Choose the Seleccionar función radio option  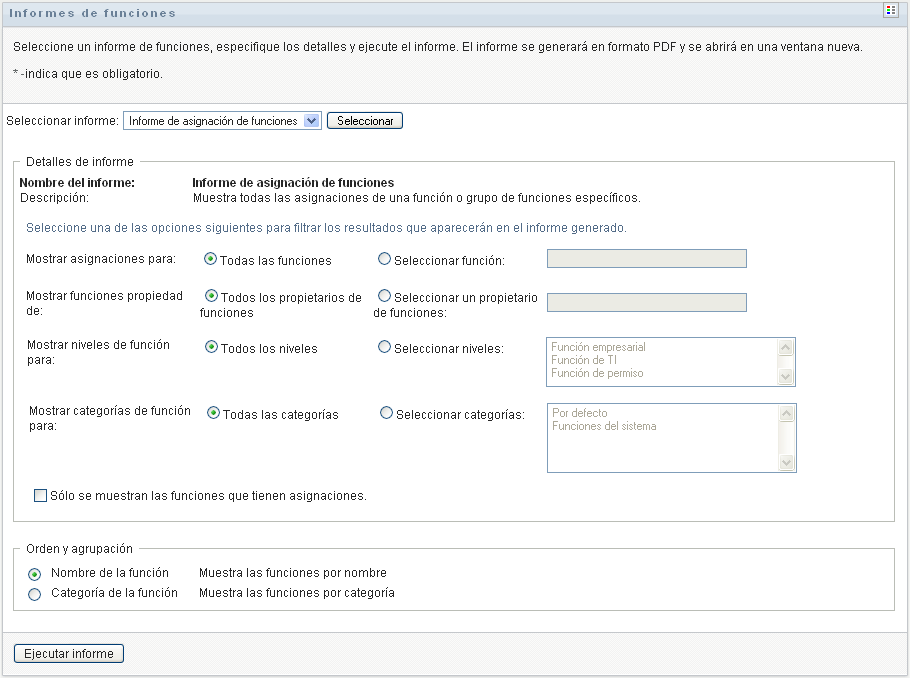[x=384, y=259]
